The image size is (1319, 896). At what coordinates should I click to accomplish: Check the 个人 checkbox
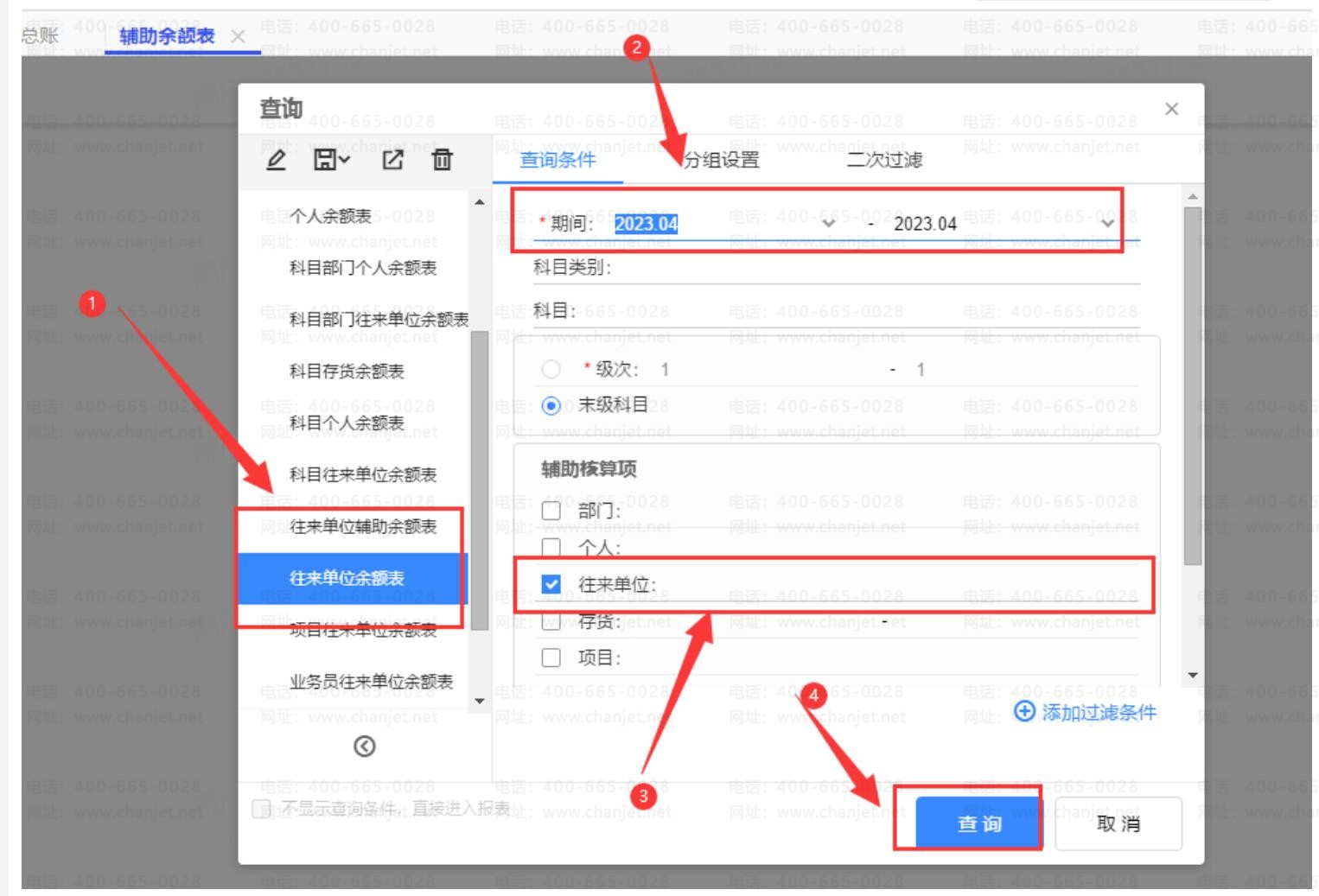point(551,548)
